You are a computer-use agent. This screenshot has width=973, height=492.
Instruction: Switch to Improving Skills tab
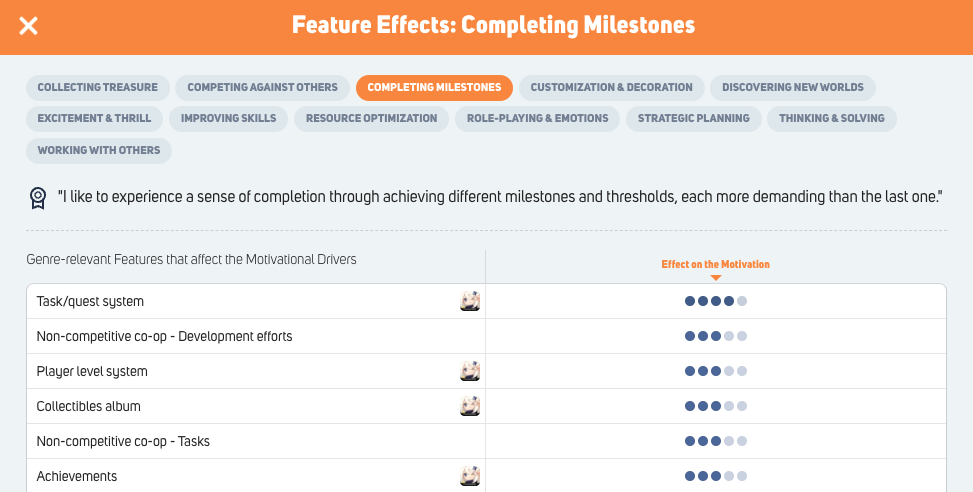(x=228, y=119)
